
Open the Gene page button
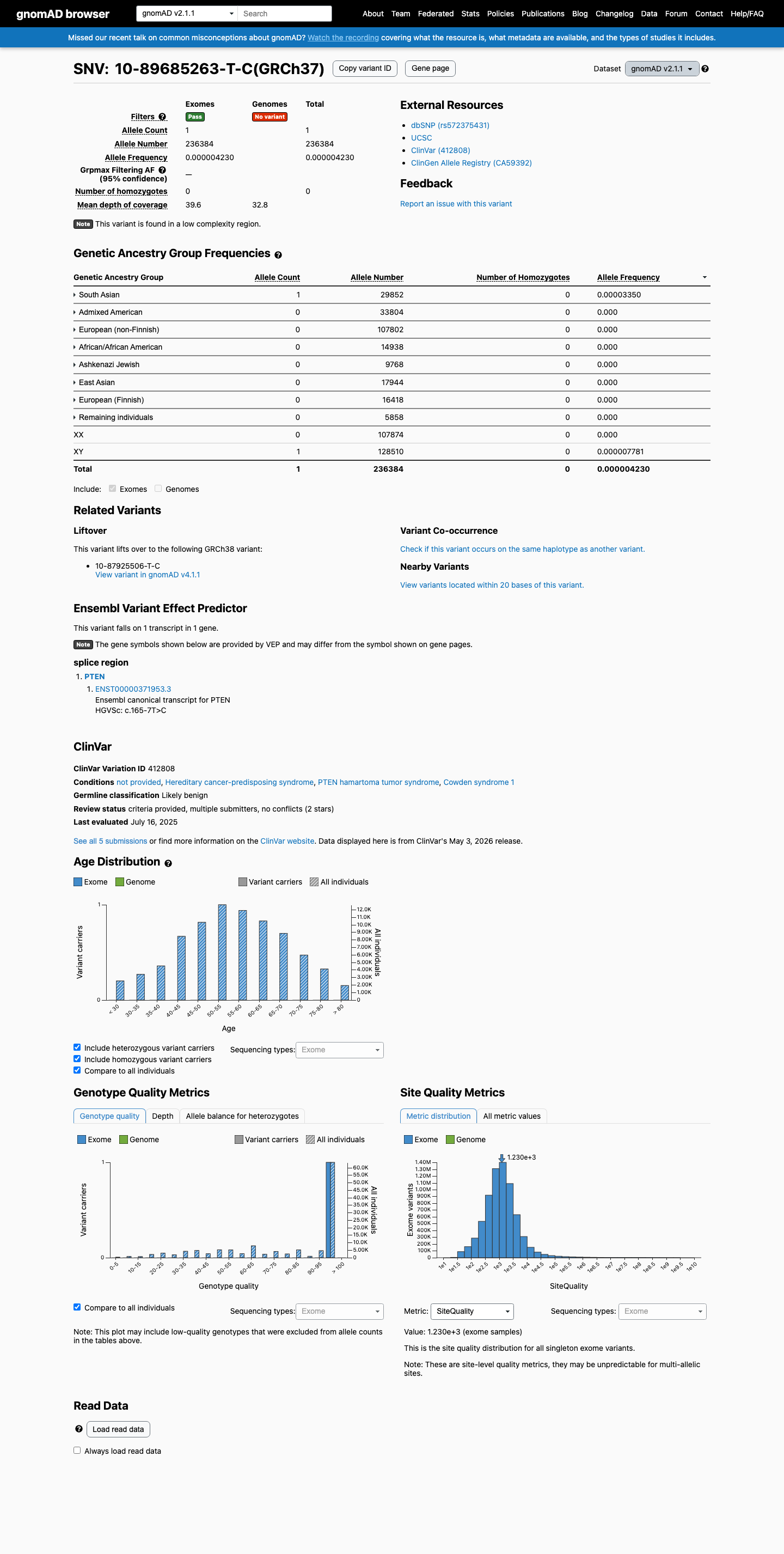(x=430, y=68)
